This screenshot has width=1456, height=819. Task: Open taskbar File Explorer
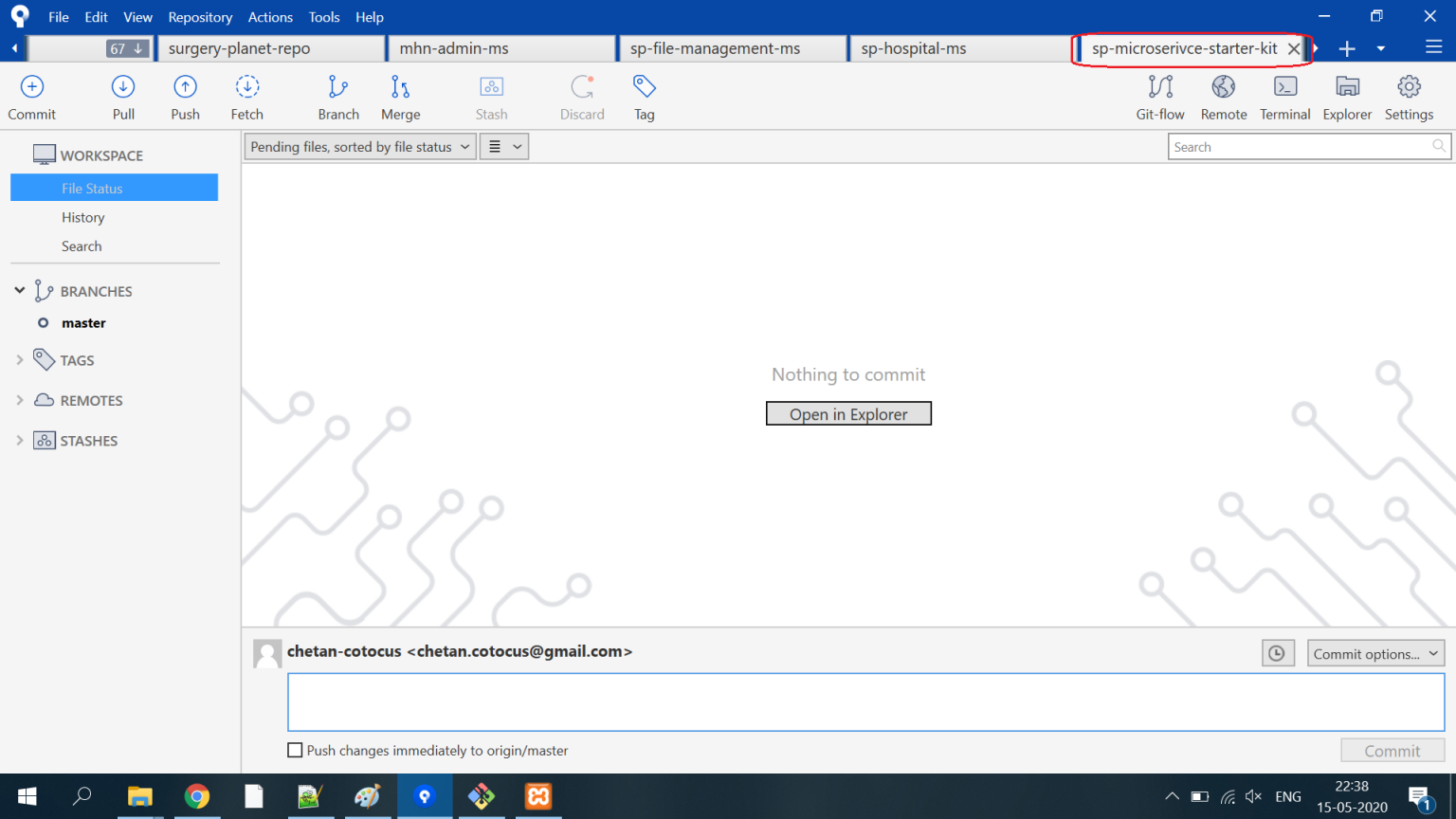point(140,796)
